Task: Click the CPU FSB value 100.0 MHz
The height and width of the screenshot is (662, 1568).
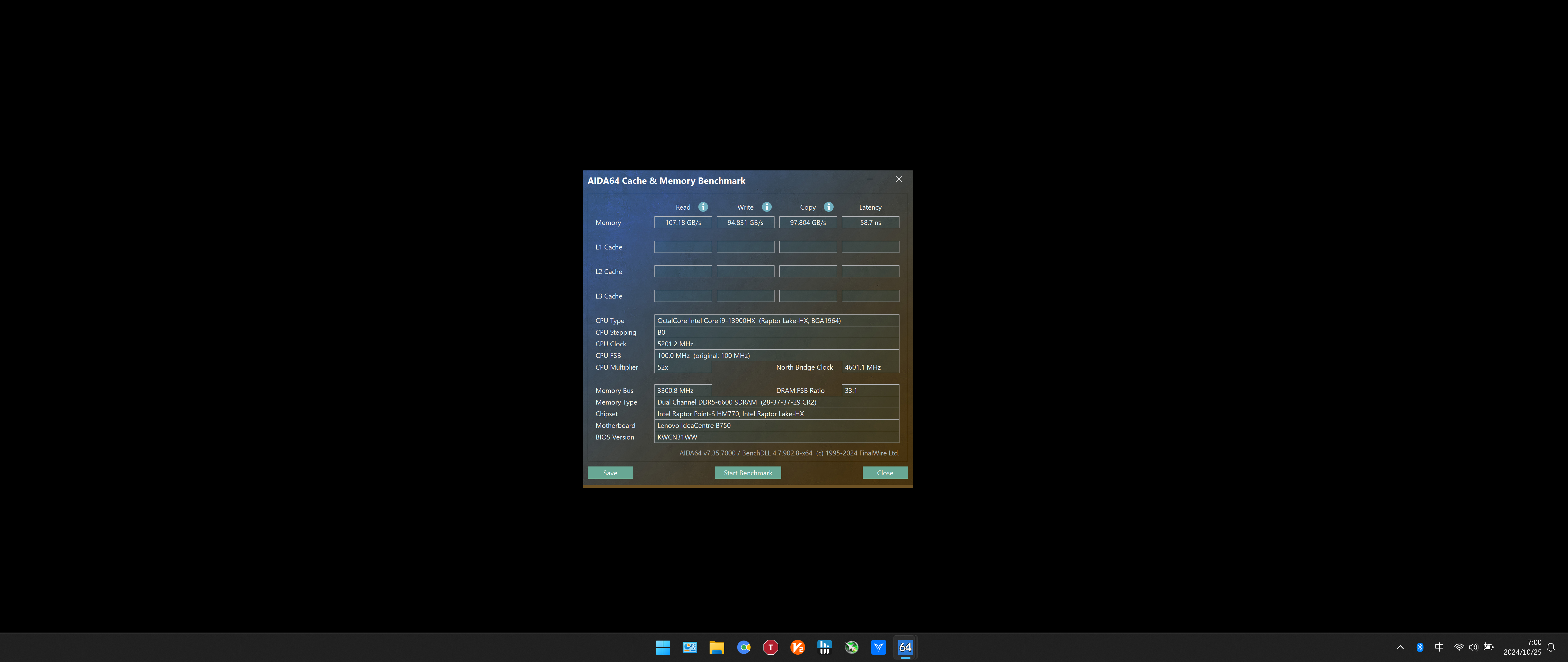Action: (776, 356)
